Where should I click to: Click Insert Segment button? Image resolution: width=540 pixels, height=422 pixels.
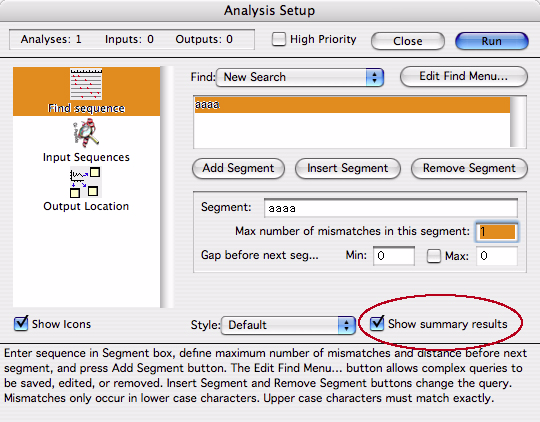[348, 168]
